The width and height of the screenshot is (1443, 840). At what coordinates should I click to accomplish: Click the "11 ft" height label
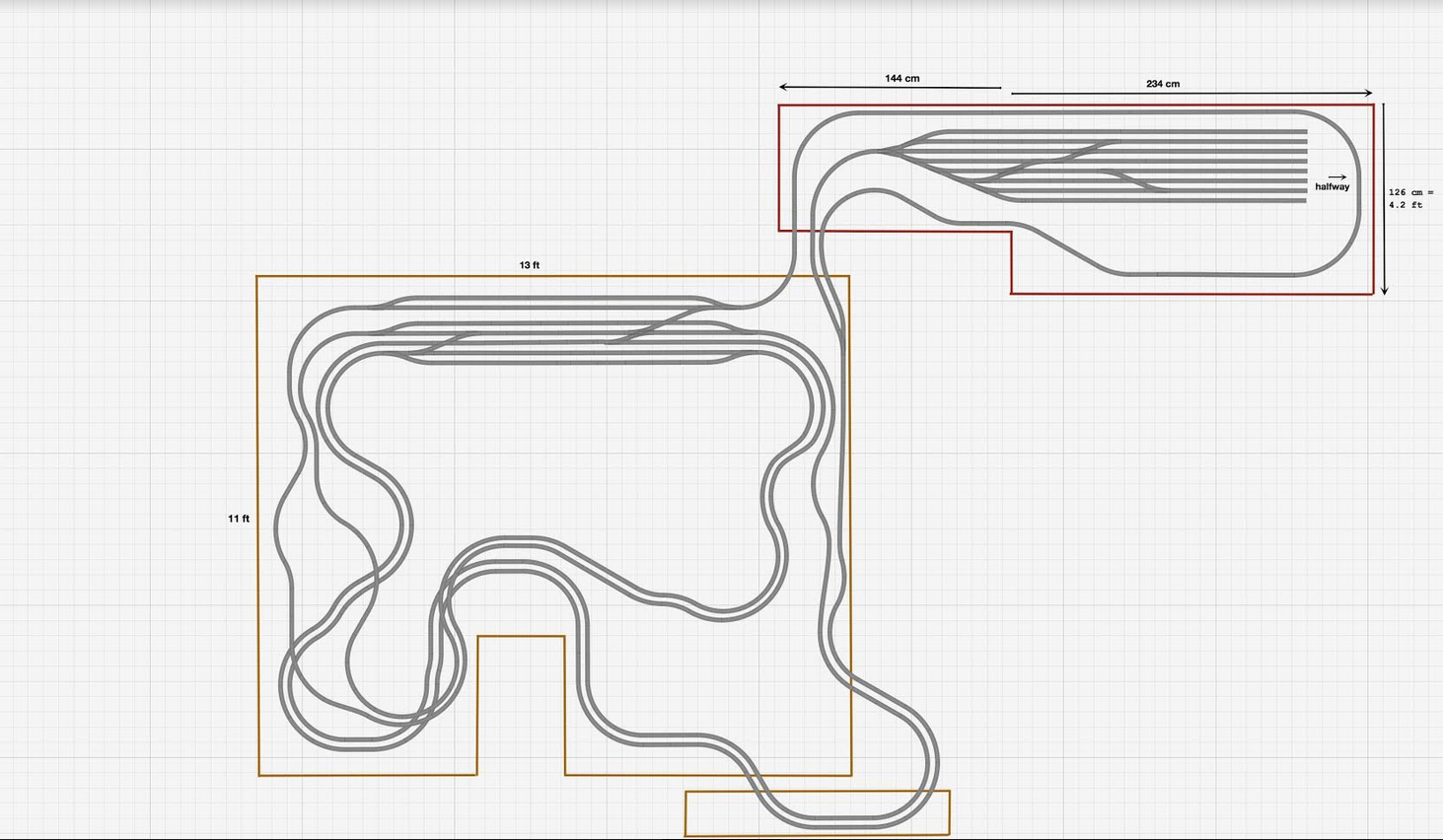pyautogui.click(x=239, y=519)
